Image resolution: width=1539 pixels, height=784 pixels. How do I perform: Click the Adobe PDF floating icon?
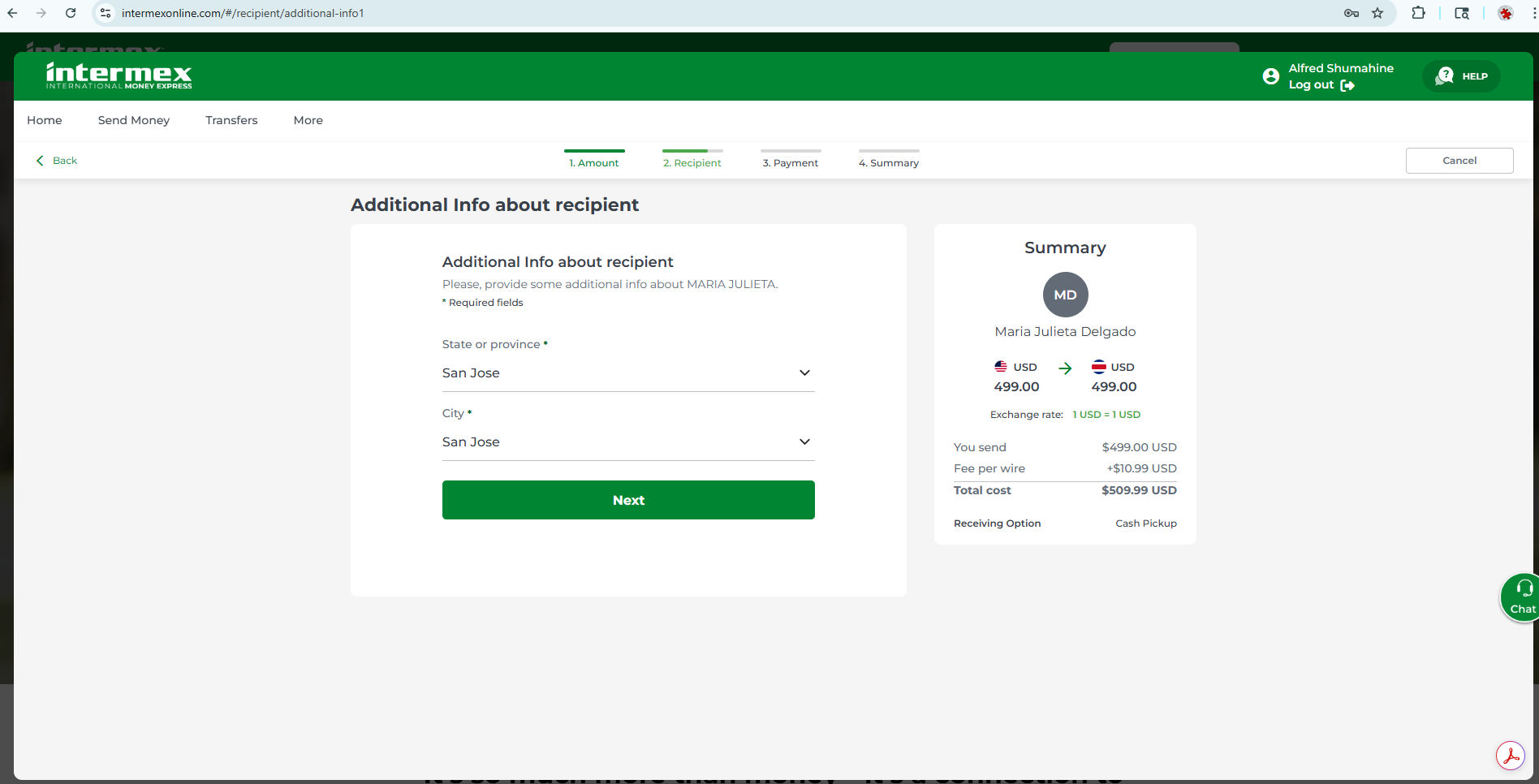tap(1510, 756)
